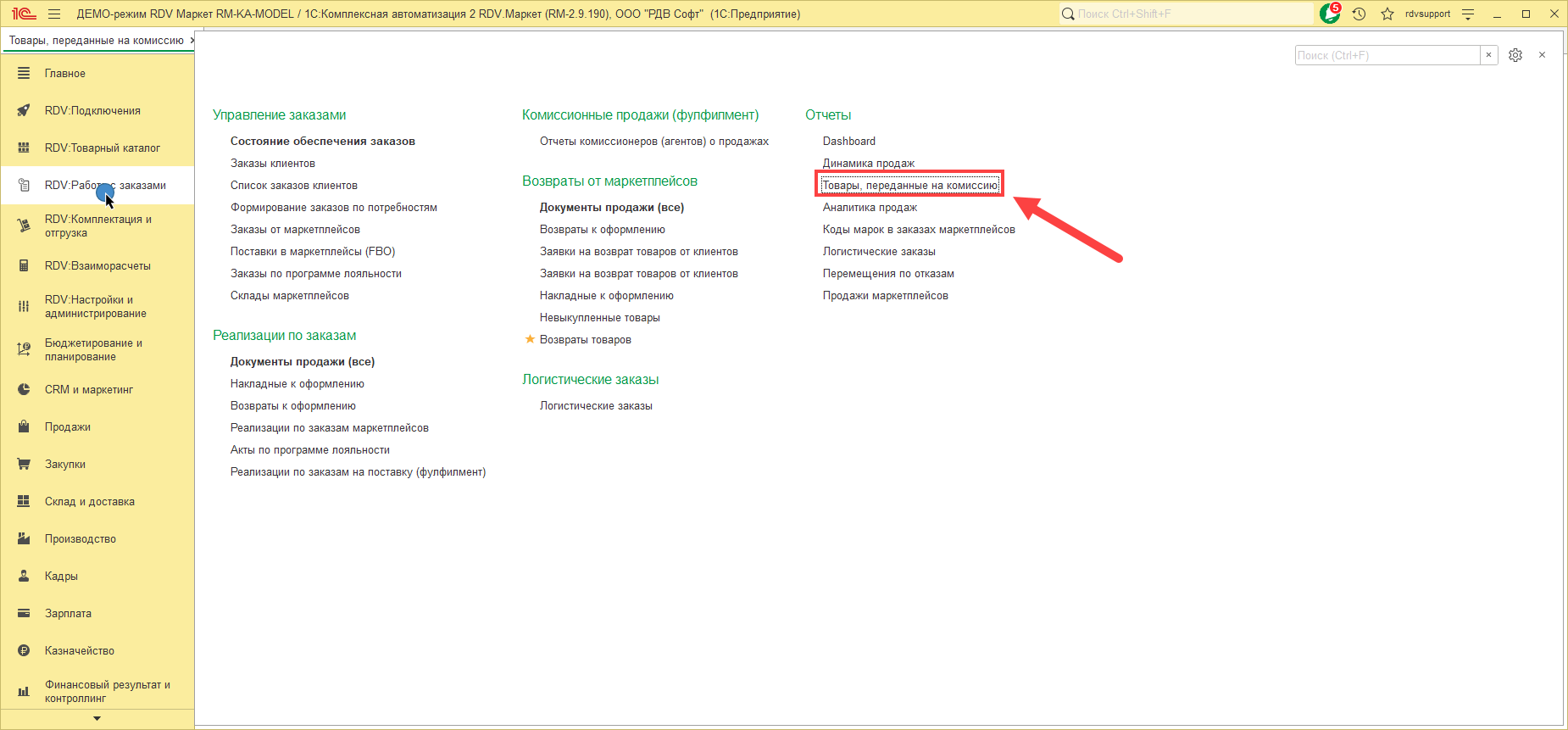The height and width of the screenshot is (730, 1568).
Task: Open Невыкупленные товары link
Action: pyautogui.click(x=600, y=318)
